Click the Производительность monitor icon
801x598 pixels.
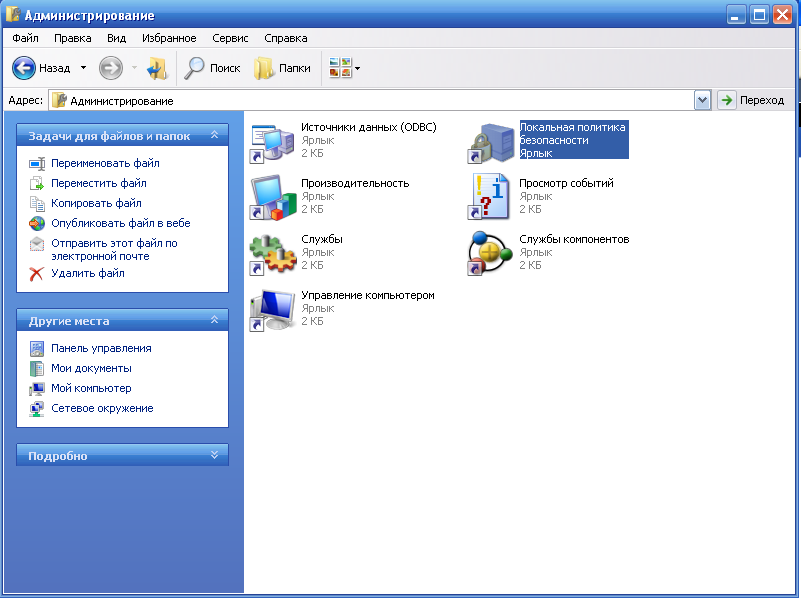(272, 198)
